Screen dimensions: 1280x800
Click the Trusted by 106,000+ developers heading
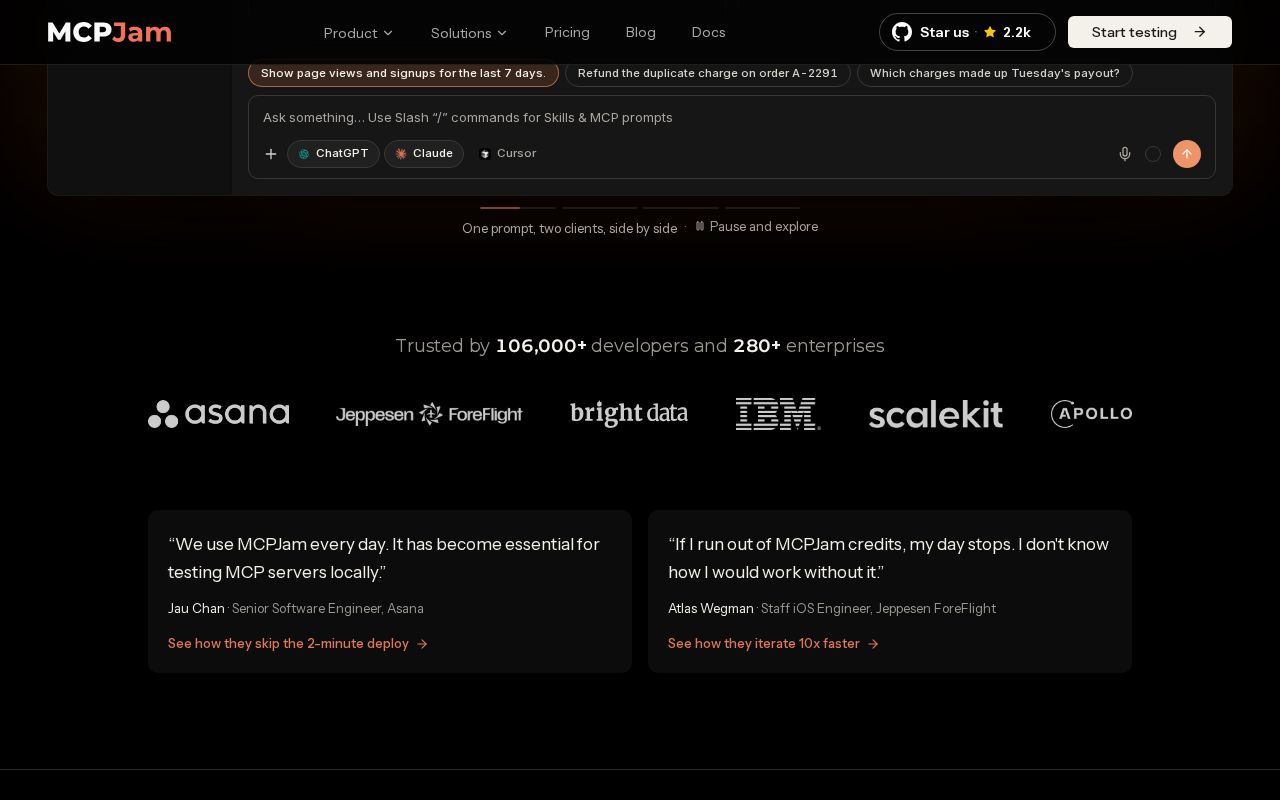coord(640,346)
